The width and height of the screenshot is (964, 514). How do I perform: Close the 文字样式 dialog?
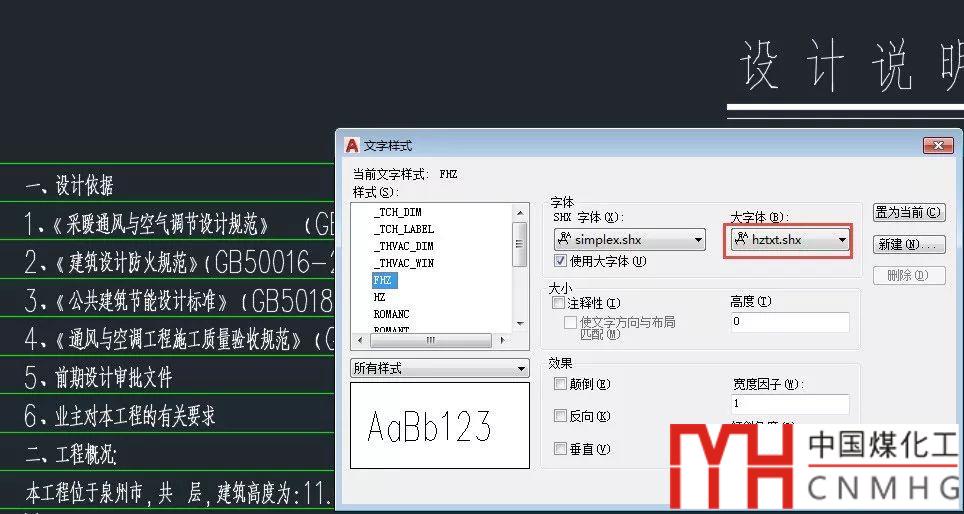(936, 146)
